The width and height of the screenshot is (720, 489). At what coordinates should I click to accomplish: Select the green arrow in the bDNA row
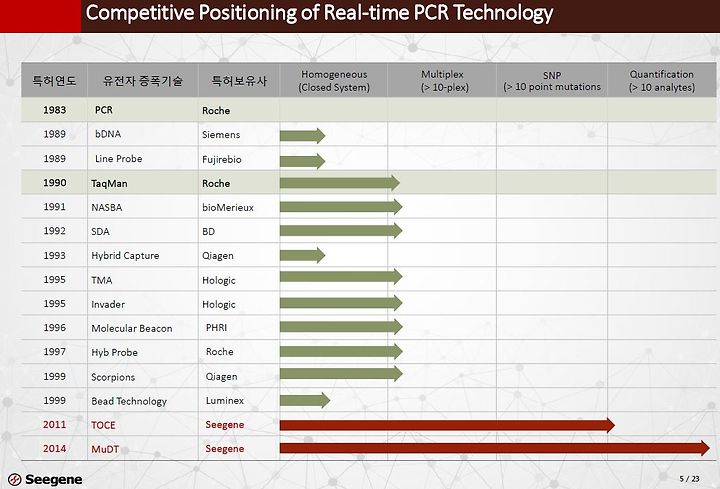pyautogui.click(x=303, y=136)
